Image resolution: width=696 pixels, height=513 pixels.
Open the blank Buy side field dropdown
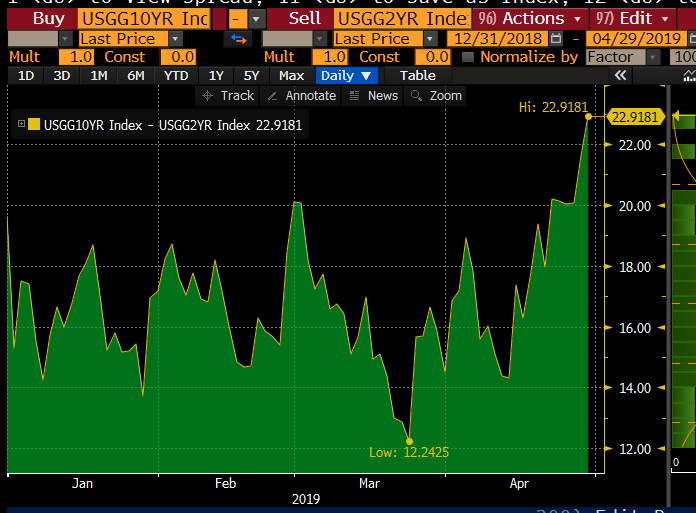66,39
